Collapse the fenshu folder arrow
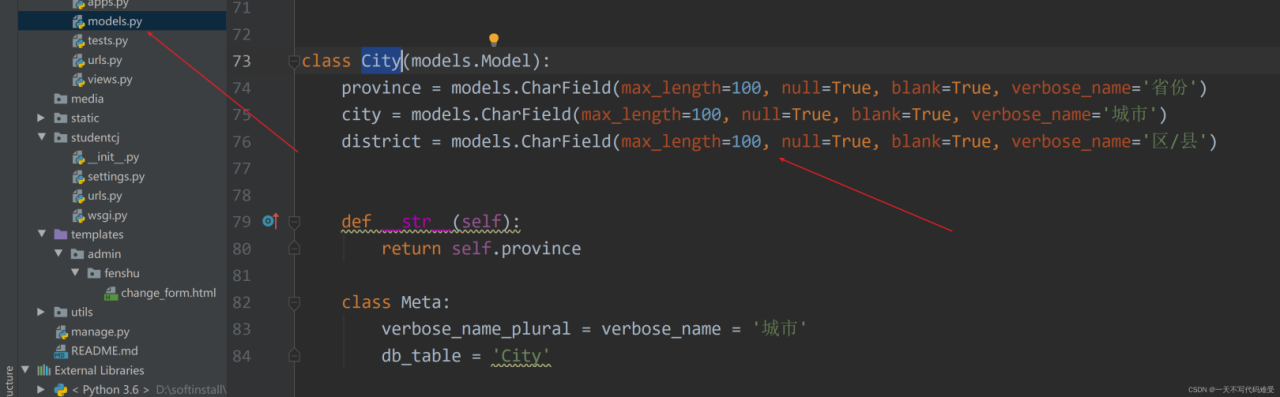The width and height of the screenshot is (1280, 397). 75,273
